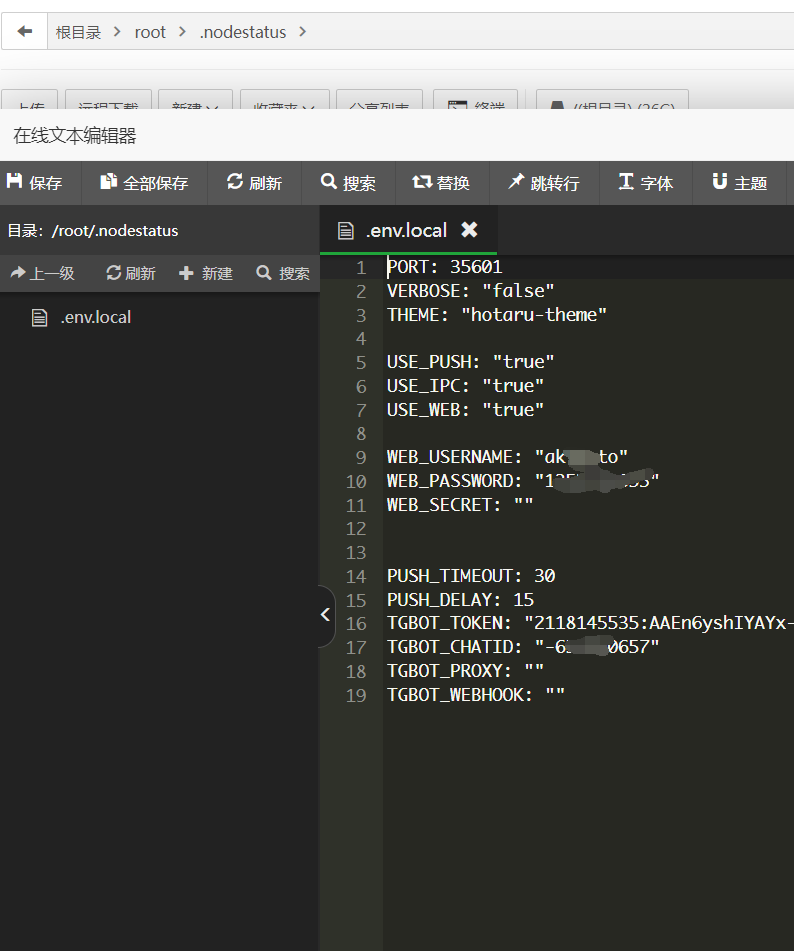
Task: Open the 根目录 breadcrumb
Action: pos(78,32)
